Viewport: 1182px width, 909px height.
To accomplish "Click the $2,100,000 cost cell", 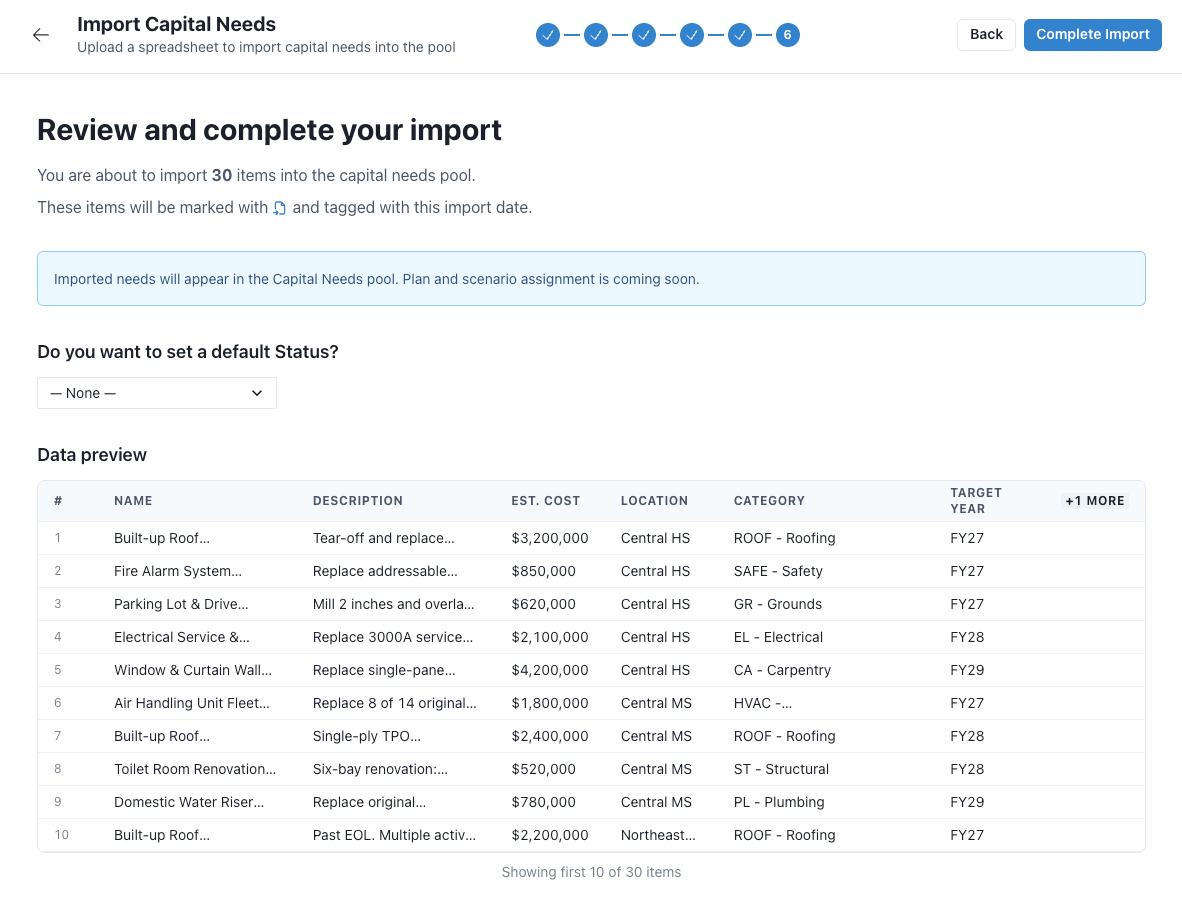I will [x=550, y=638].
